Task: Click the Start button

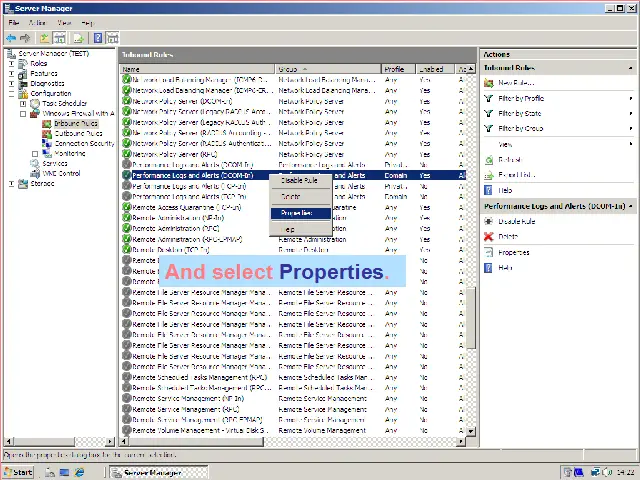Action: coord(18,473)
